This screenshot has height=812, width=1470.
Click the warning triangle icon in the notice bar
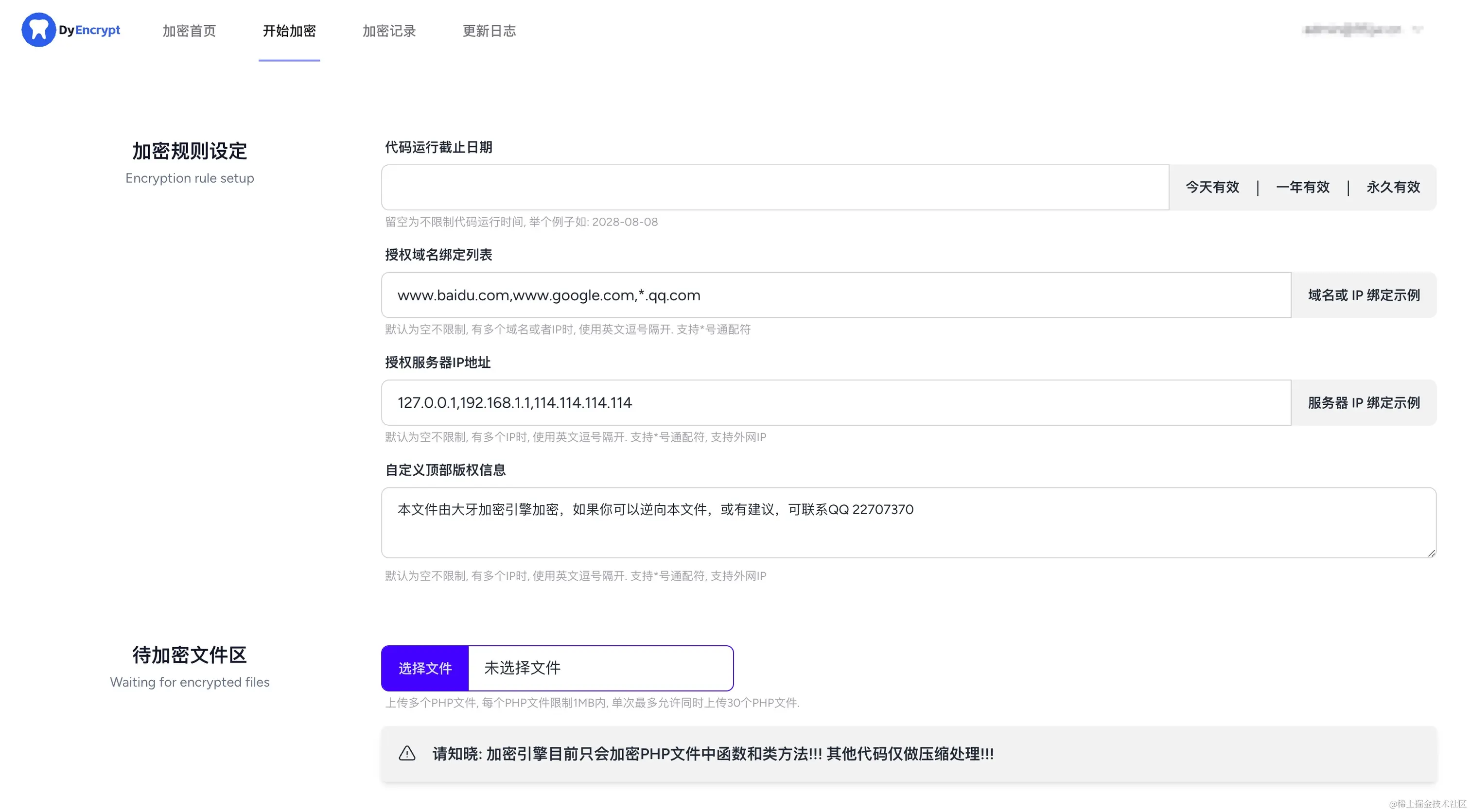coord(407,753)
